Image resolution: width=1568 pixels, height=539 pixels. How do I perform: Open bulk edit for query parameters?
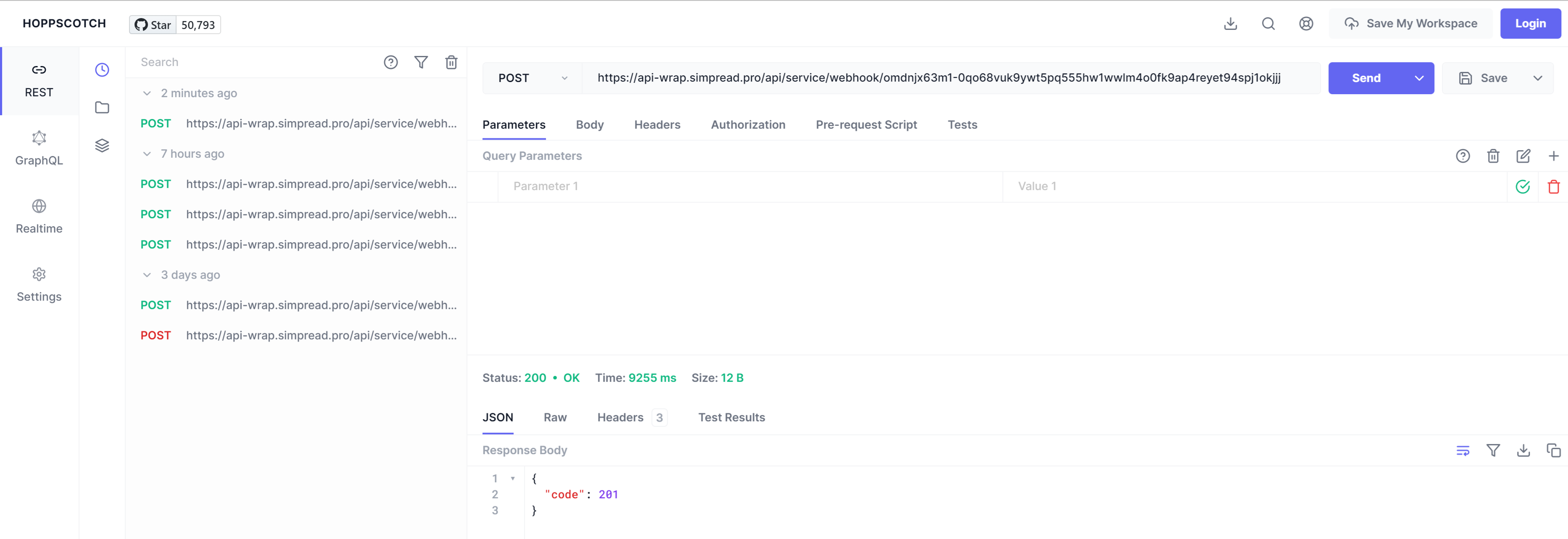pos(1523,156)
